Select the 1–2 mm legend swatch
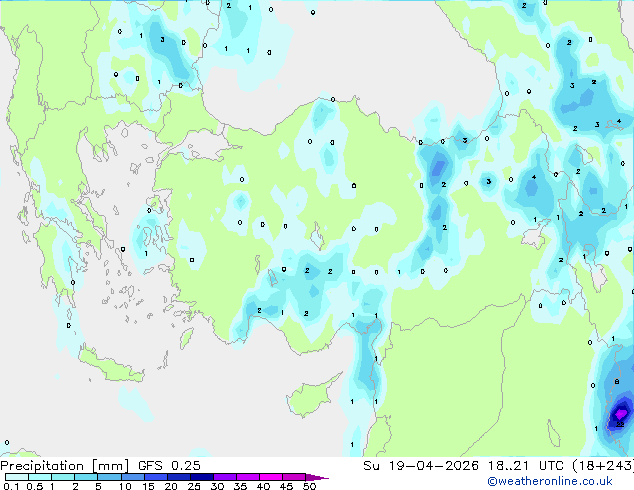 coord(63,477)
